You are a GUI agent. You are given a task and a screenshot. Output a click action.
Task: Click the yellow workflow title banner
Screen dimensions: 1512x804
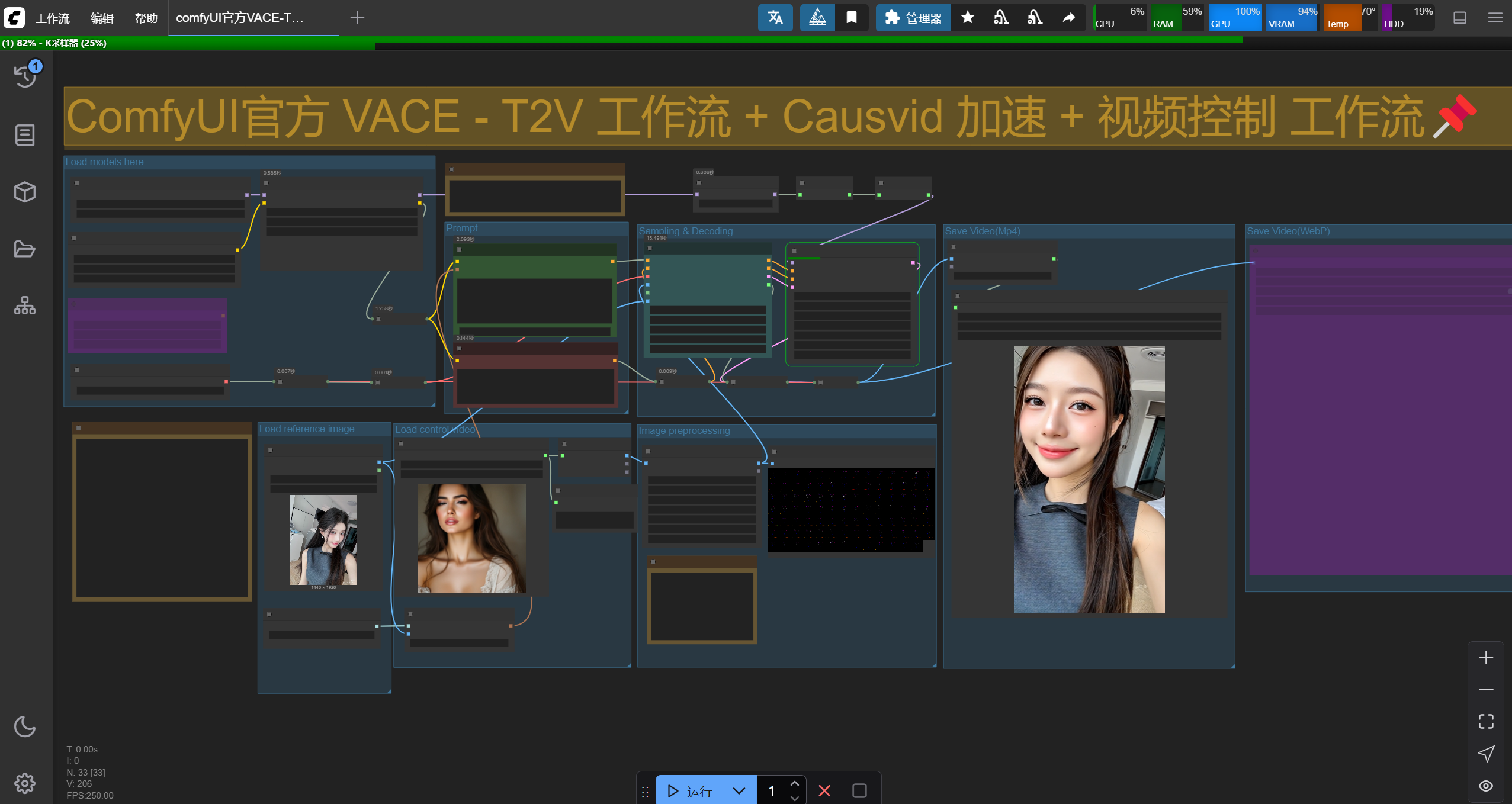tap(788, 117)
